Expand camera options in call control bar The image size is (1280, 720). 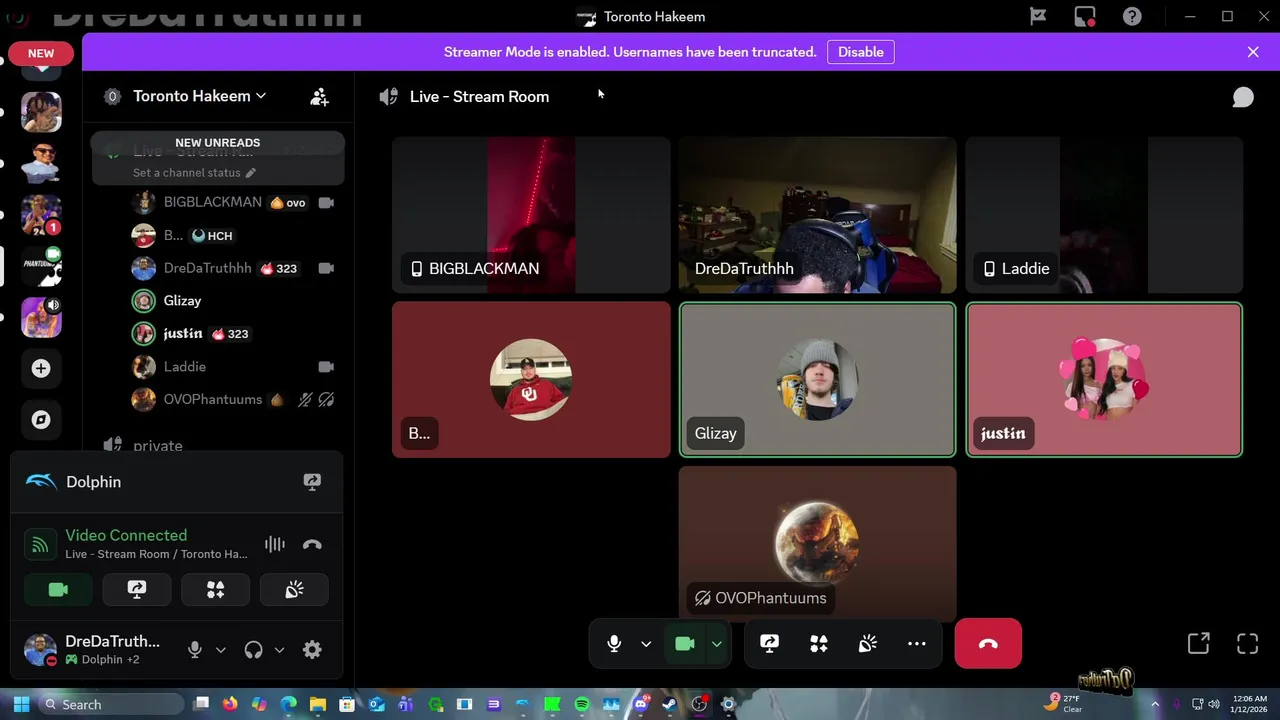pyautogui.click(x=716, y=643)
